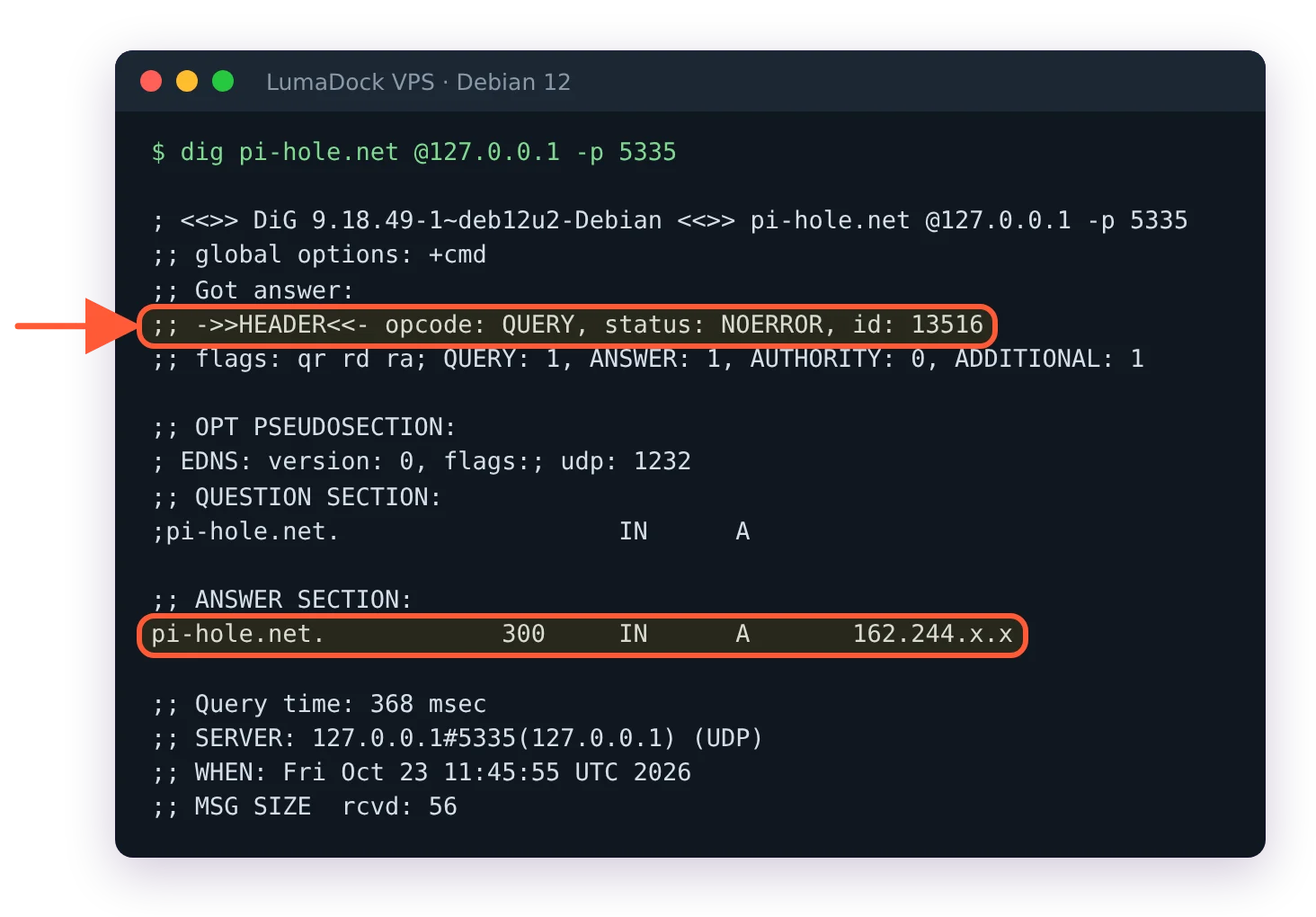Click the ";; Got answer:" line

pyautogui.click(x=253, y=290)
